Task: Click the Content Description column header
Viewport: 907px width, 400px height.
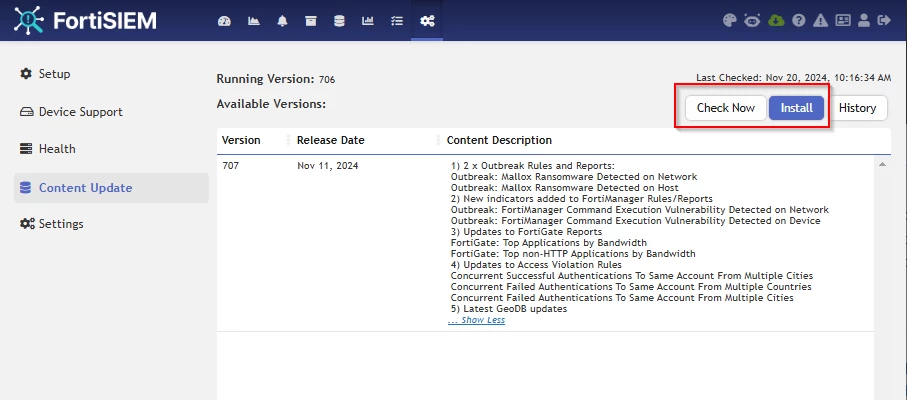Action: [499, 140]
